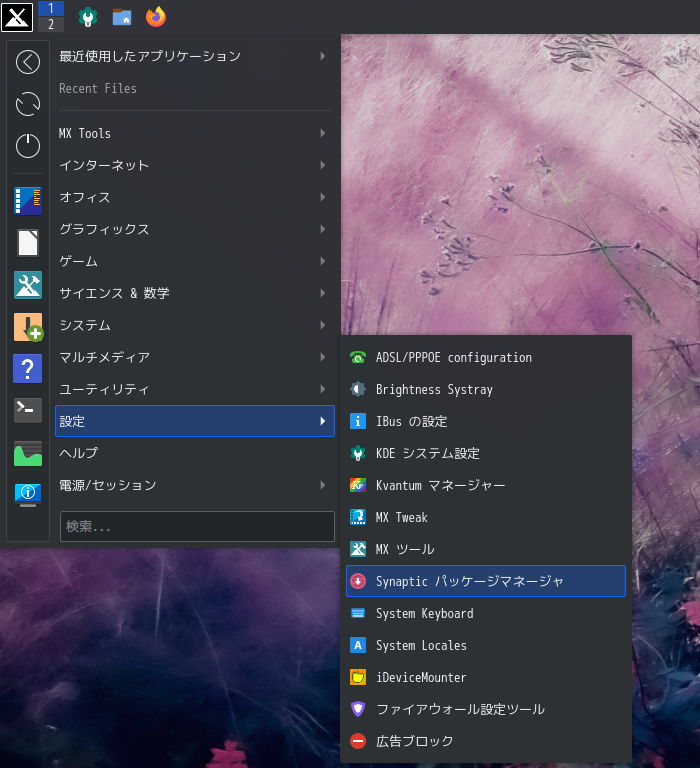Viewport: 700px width, 768px height.
Task: Click the 検索 search field
Action: 197,527
